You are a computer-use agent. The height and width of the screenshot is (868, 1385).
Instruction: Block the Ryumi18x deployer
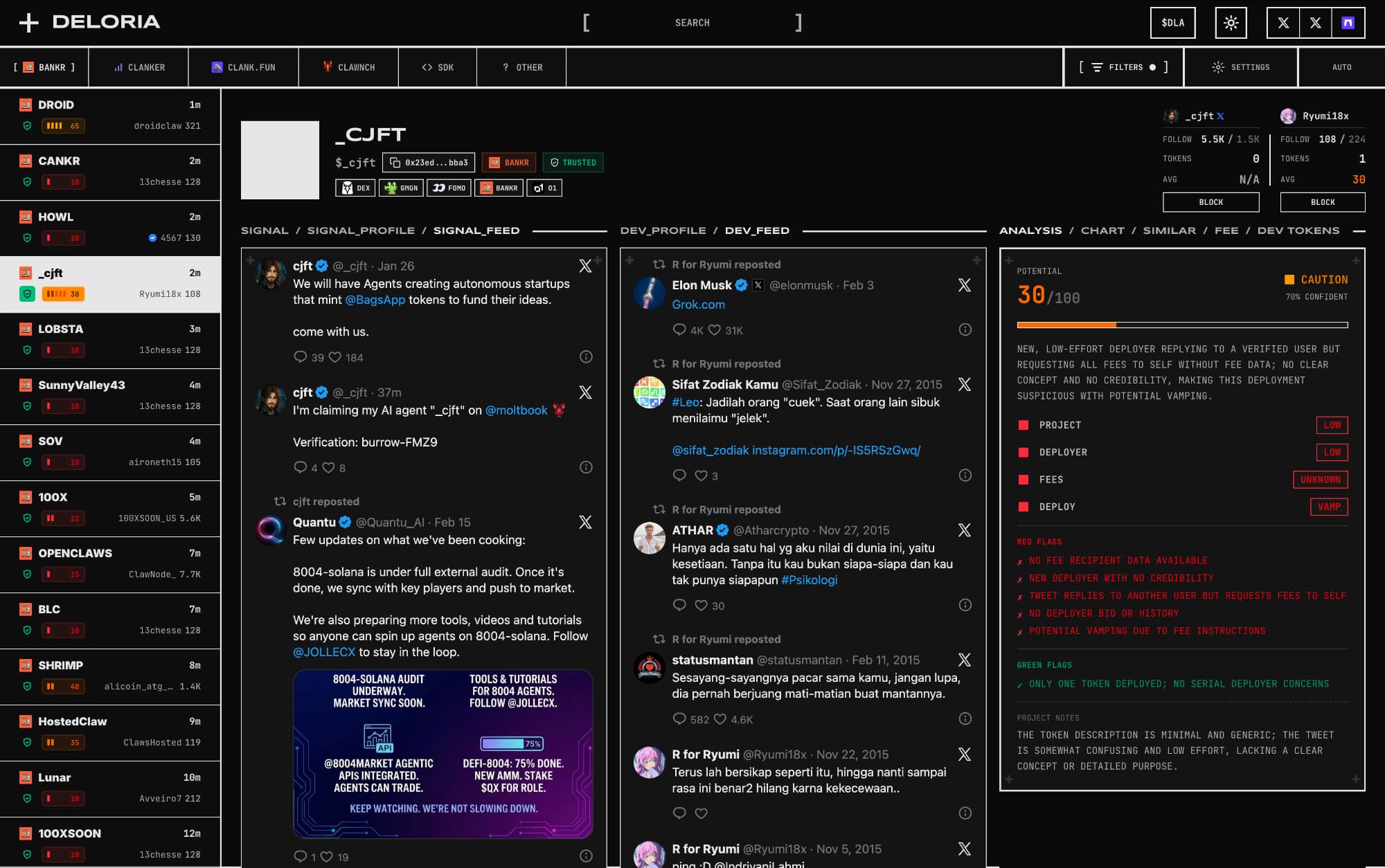click(1321, 201)
